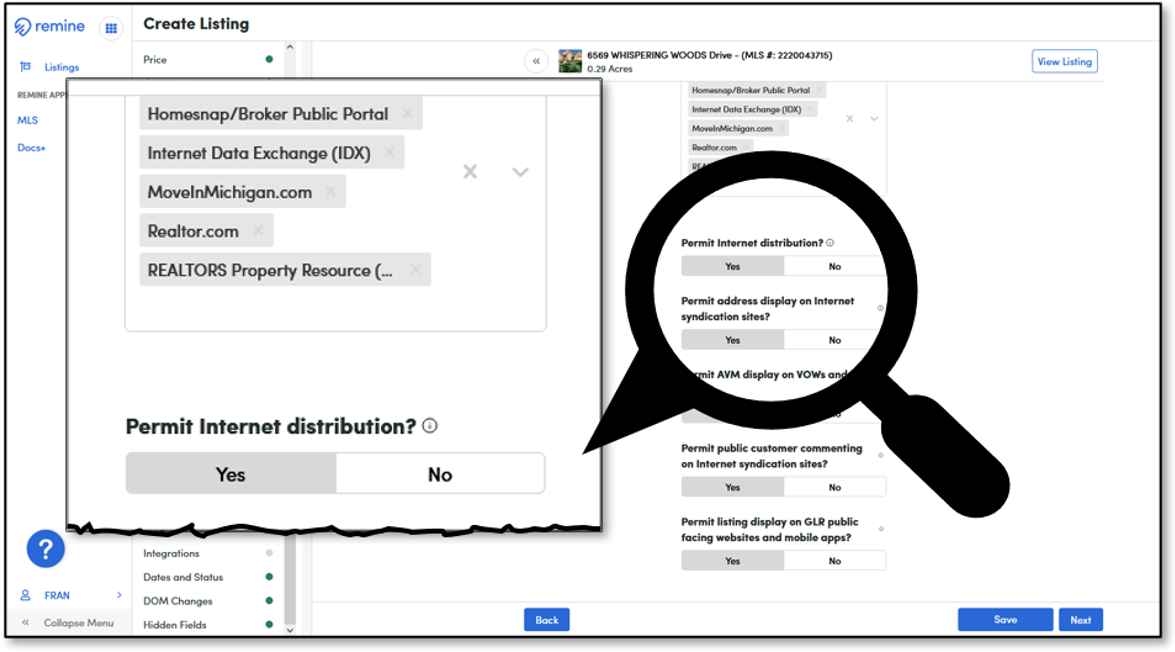
Task: Clear all syndication selections in enlarged view
Action: [x=470, y=172]
